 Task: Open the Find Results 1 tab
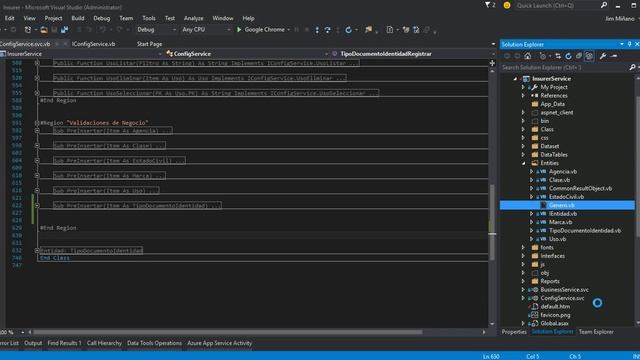point(64,343)
